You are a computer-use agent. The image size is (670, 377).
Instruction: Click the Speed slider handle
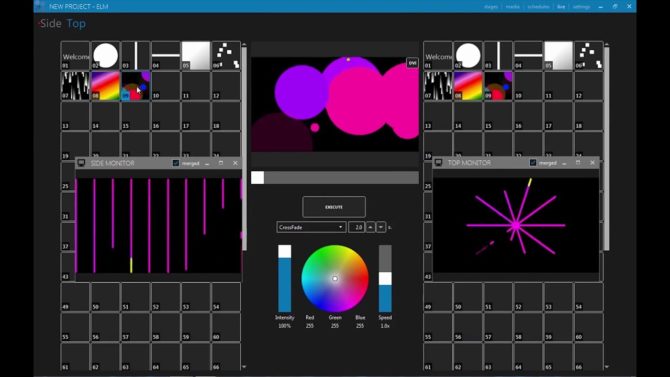pos(385,278)
